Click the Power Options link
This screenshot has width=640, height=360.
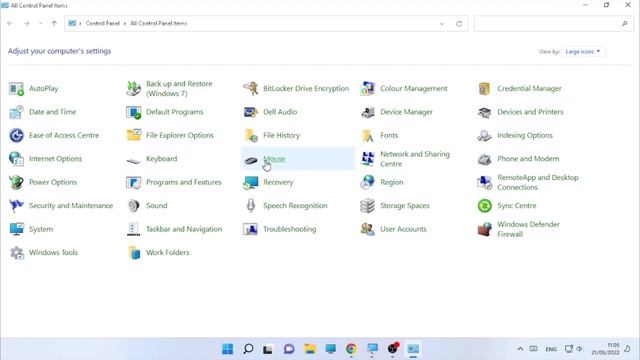pyautogui.click(x=53, y=182)
